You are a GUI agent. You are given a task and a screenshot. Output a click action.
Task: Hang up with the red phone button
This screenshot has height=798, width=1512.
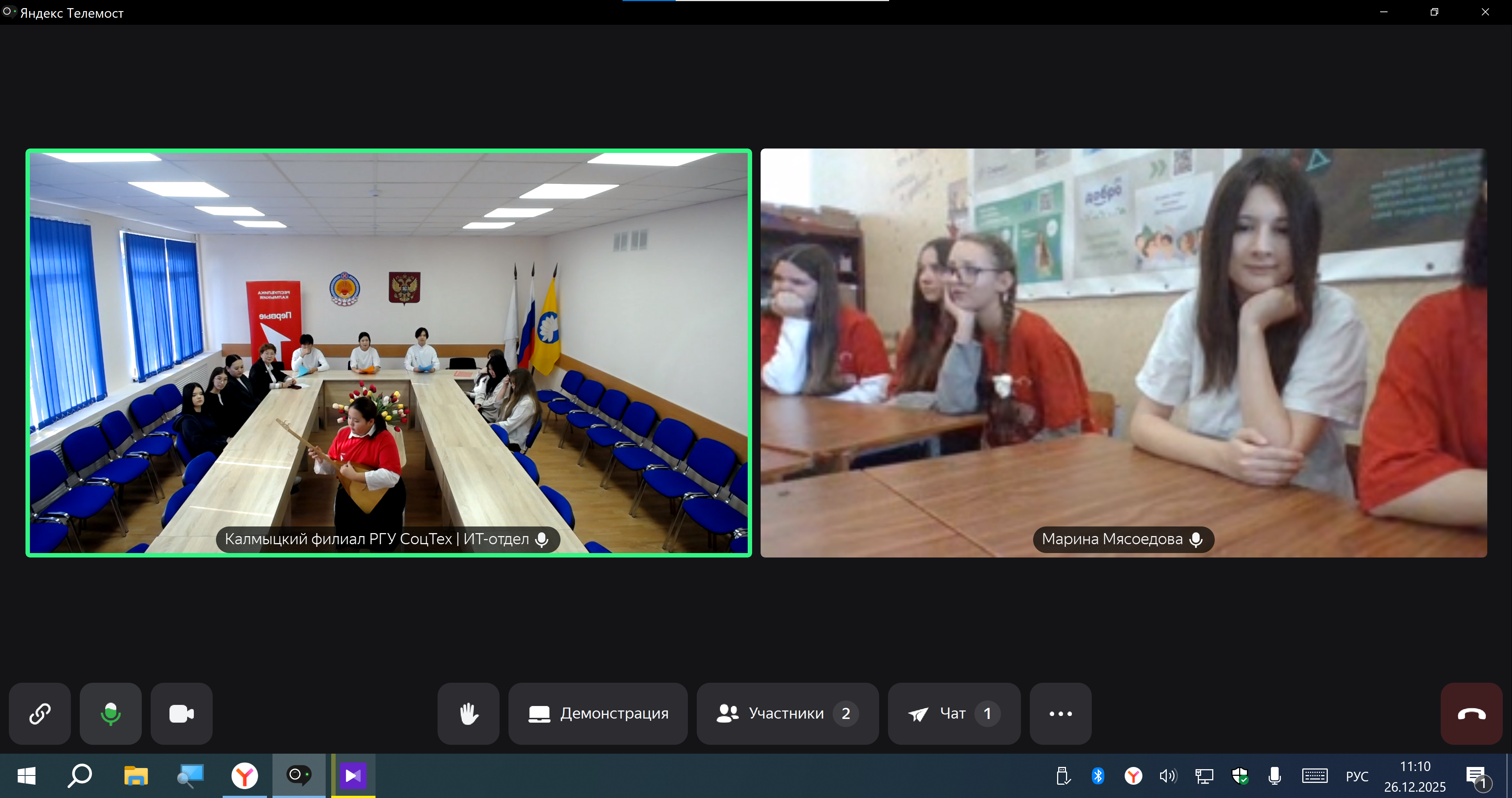click(x=1471, y=713)
